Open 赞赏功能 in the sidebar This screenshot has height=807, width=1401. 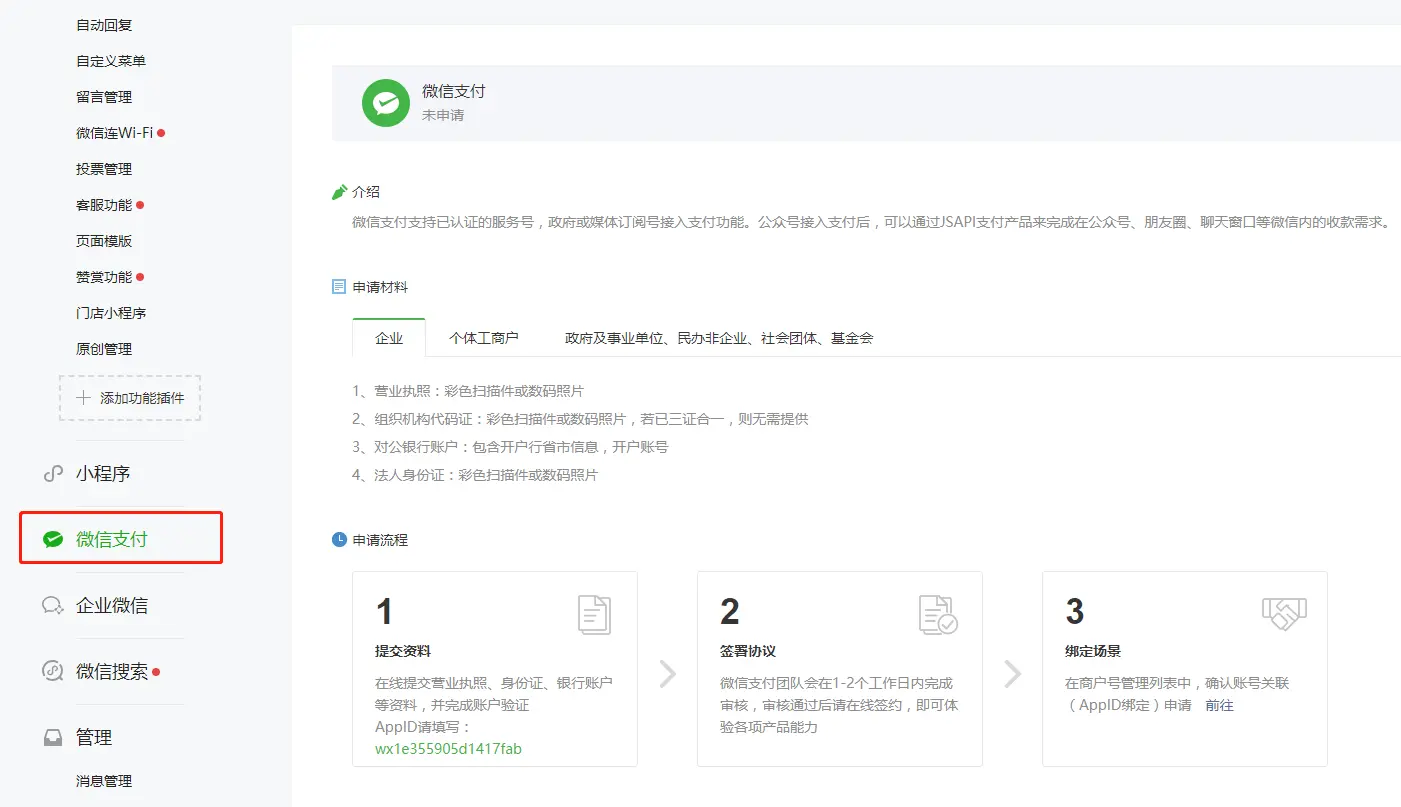[104, 277]
